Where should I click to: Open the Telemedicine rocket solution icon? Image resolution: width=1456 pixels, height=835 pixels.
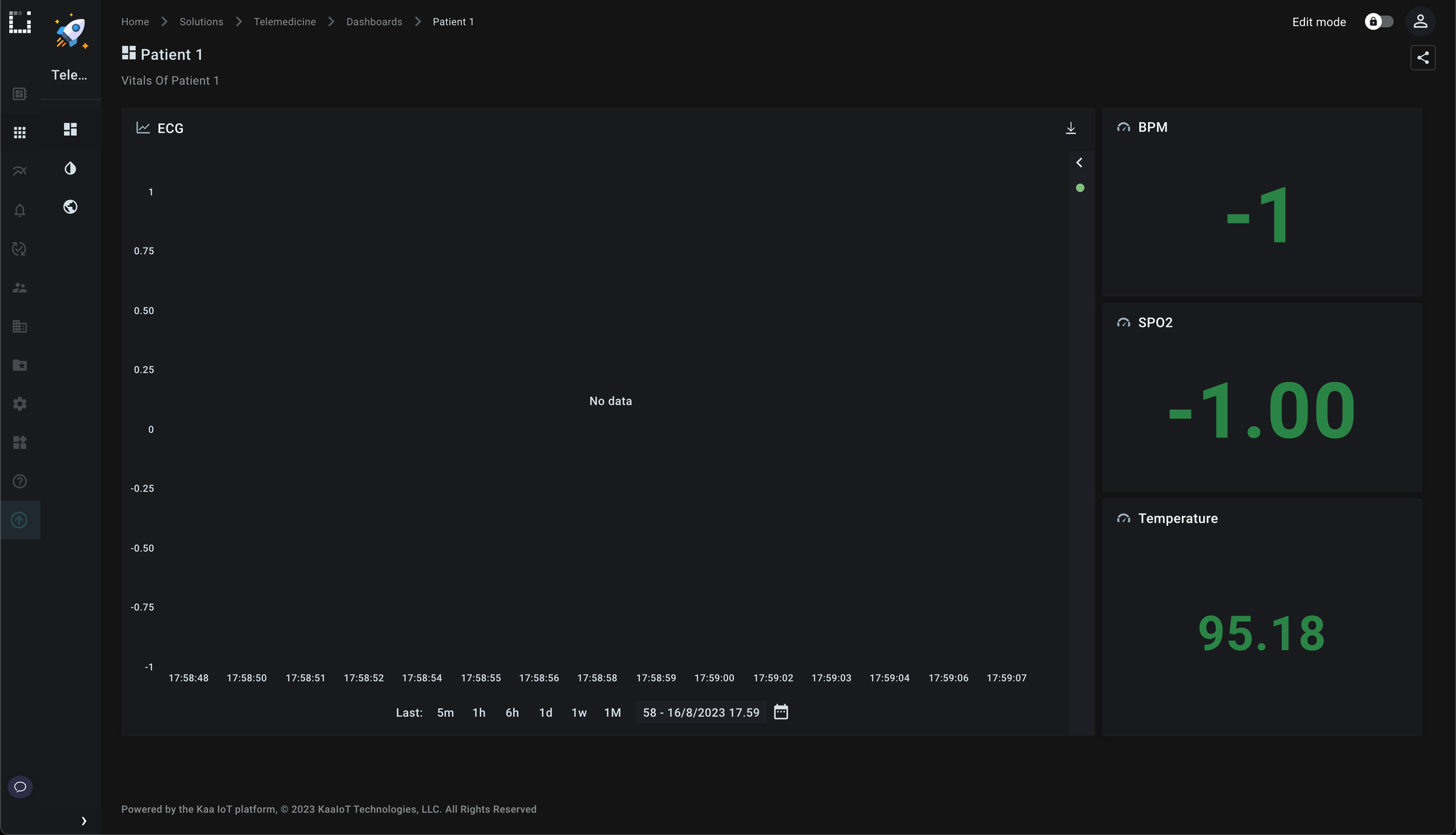click(71, 31)
